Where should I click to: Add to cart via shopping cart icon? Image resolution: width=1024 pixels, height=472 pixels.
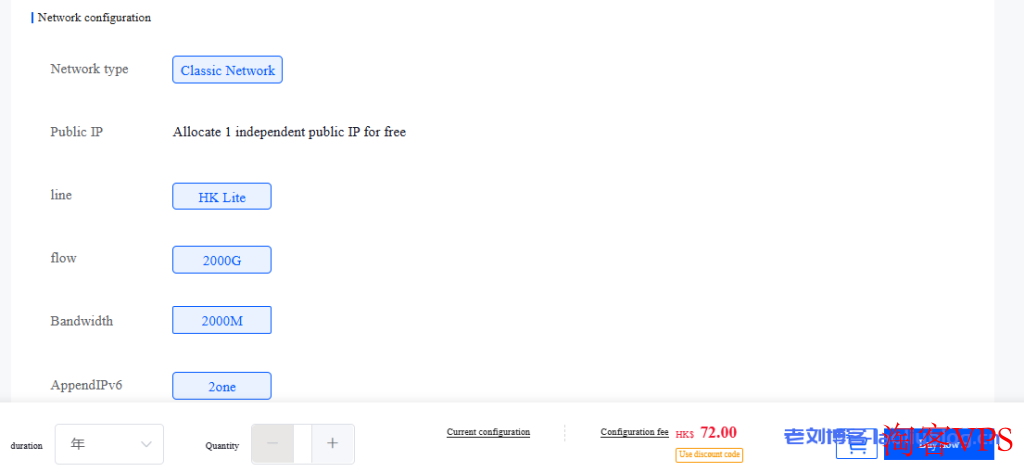click(856, 445)
